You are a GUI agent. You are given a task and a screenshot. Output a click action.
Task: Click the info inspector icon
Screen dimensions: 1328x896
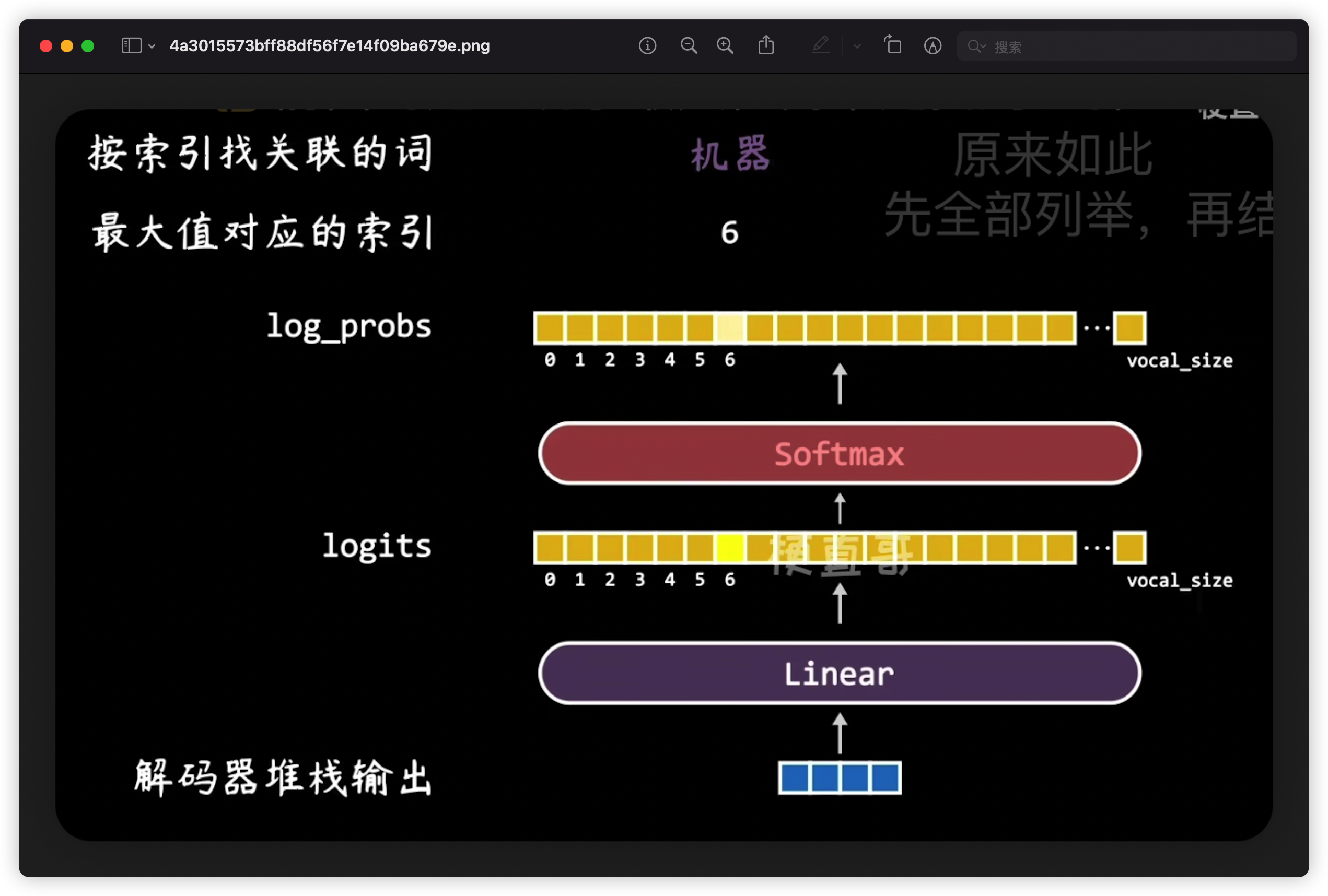click(x=647, y=45)
